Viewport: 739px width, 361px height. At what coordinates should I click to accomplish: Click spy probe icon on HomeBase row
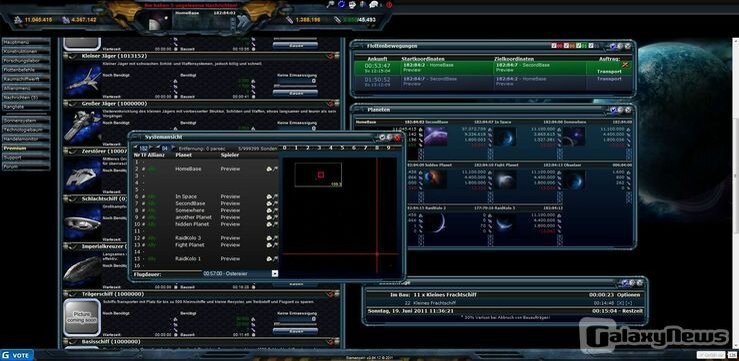pyautogui.click(x=269, y=169)
